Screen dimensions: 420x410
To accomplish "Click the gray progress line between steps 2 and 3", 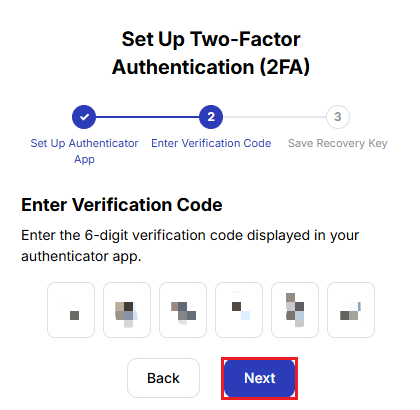I will tap(274, 117).
